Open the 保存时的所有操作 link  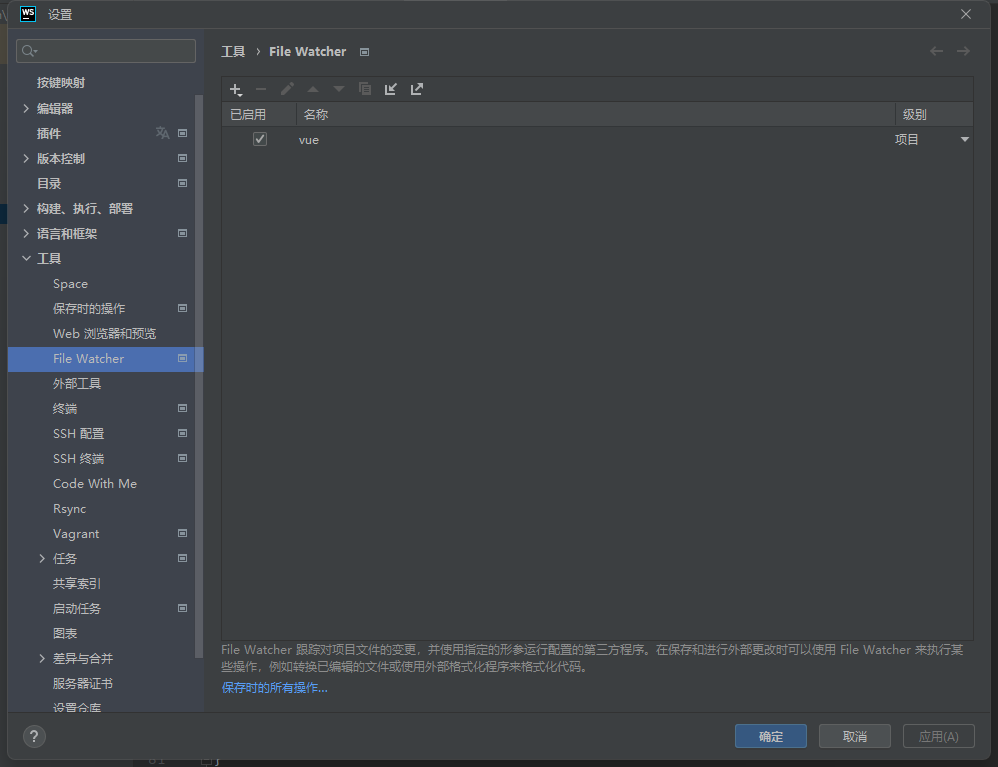274,688
